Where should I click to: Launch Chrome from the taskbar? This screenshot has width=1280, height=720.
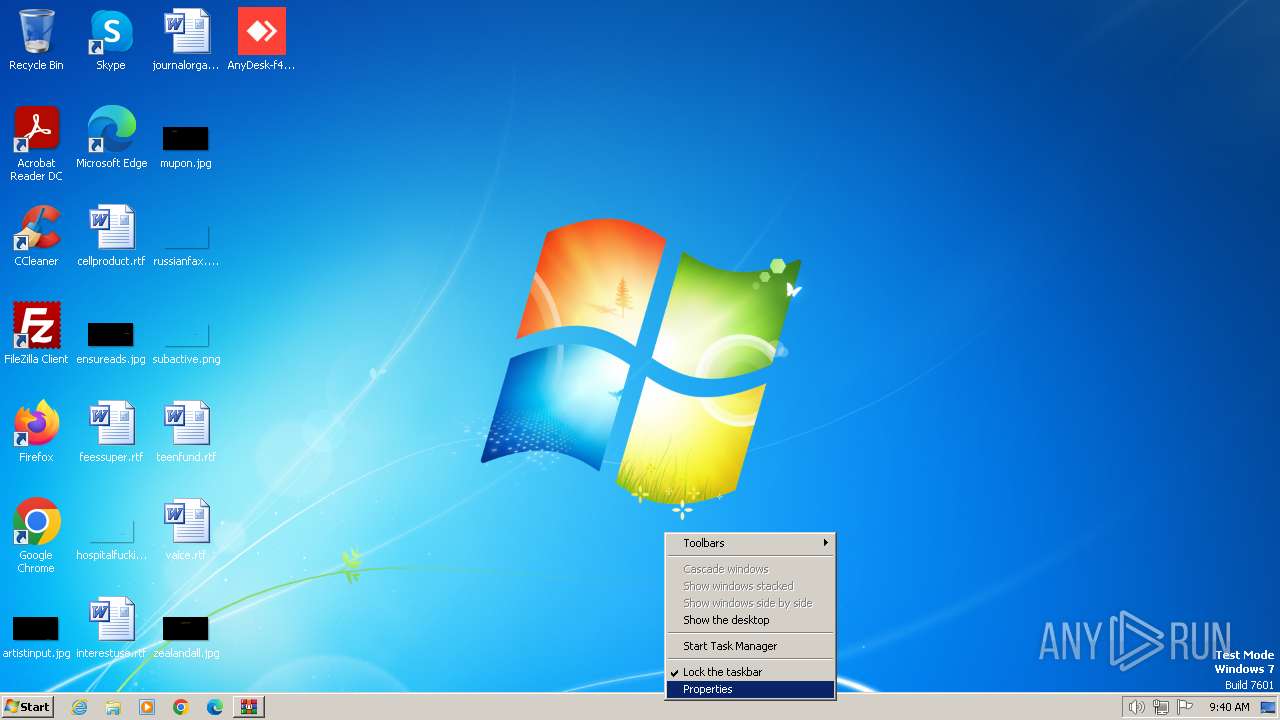coord(181,707)
